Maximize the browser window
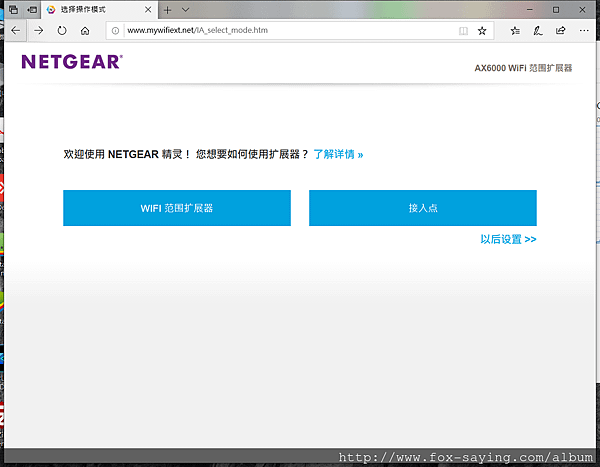 click(x=556, y=10)
